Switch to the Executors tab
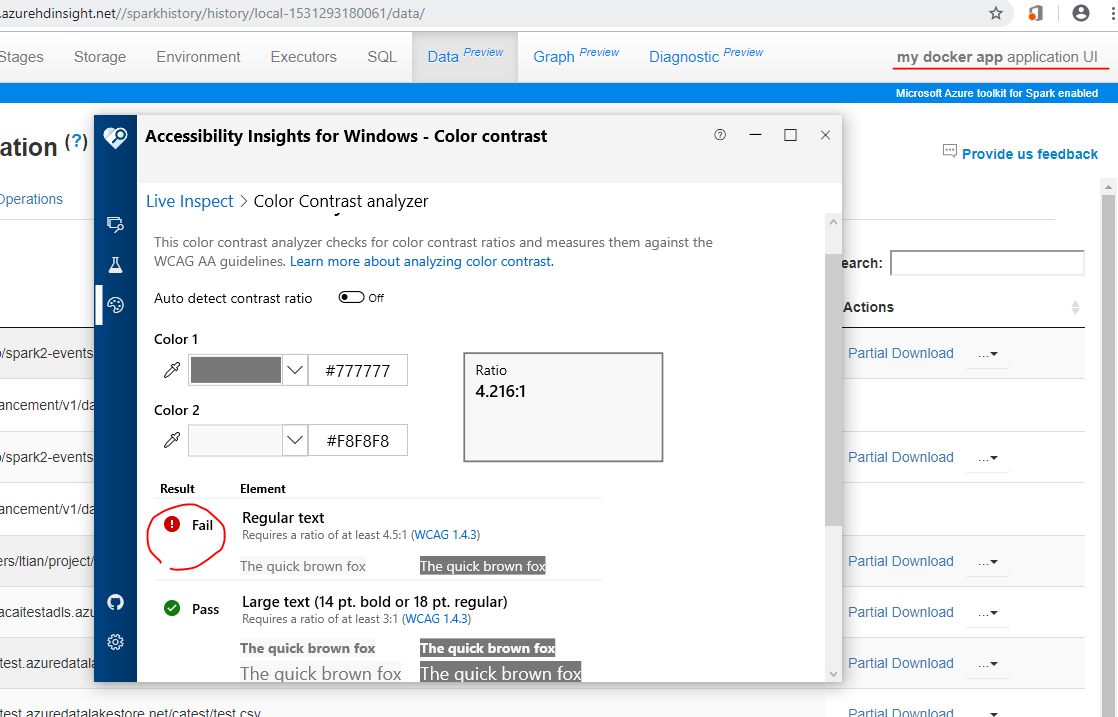Viewport: 1118px width, 717px height. tap(304, 57)
